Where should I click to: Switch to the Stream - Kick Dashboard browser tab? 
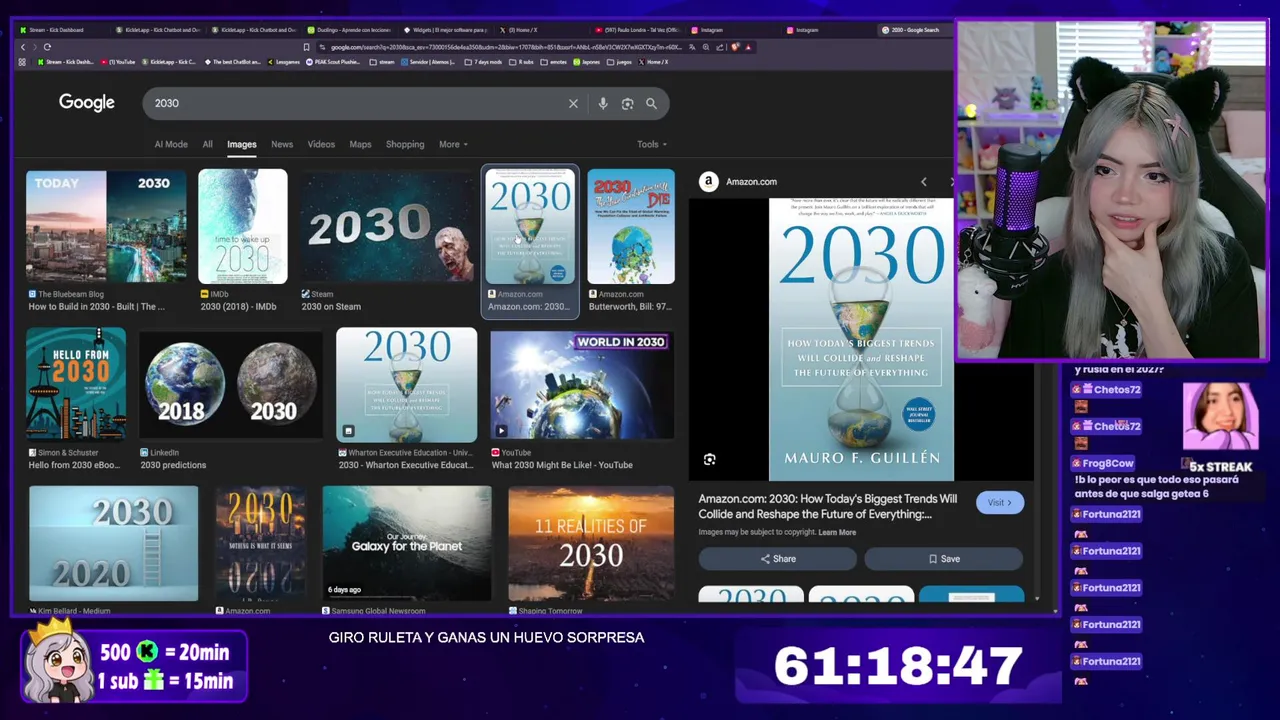(x=60, y=30)
